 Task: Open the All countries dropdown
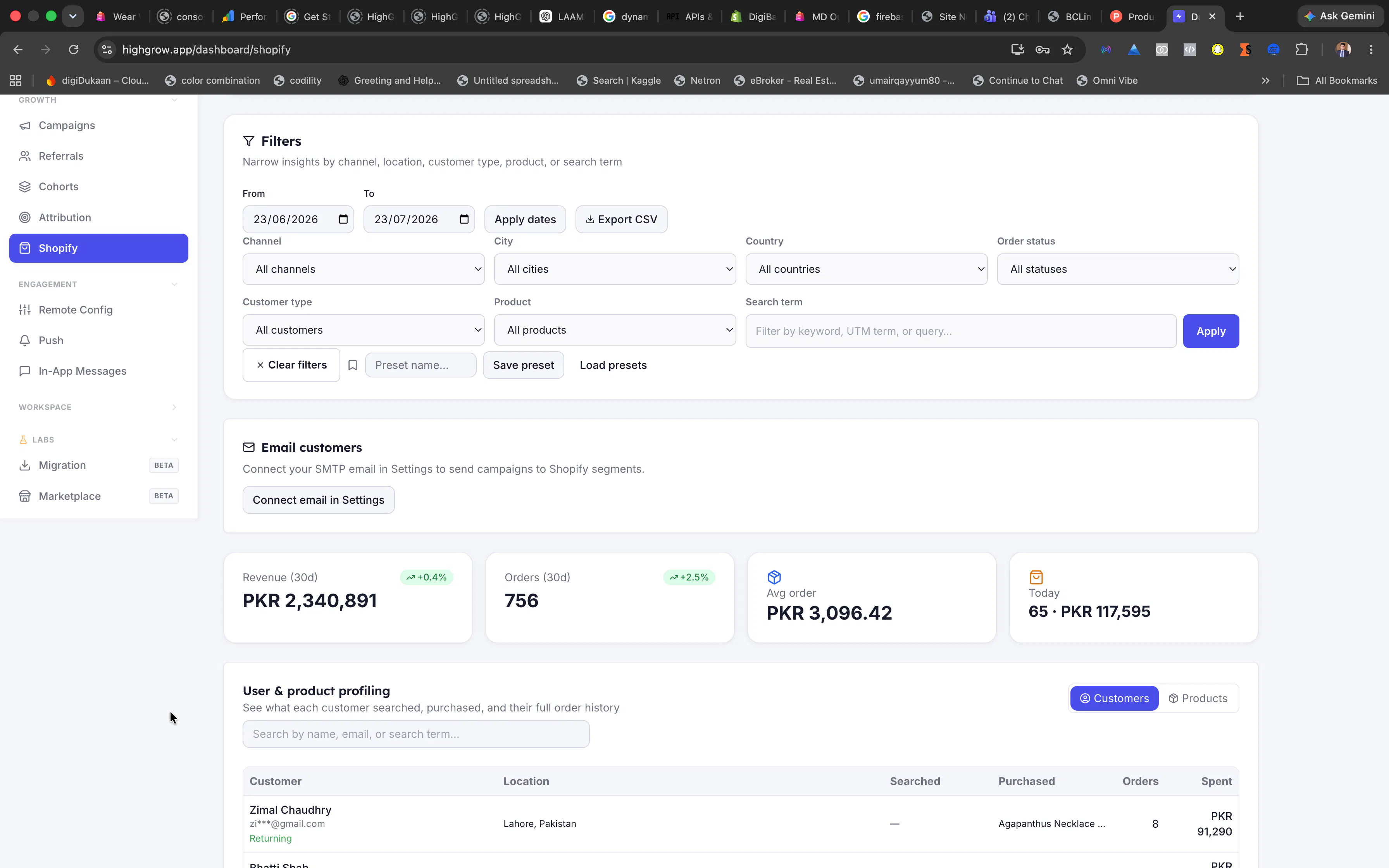866,269
